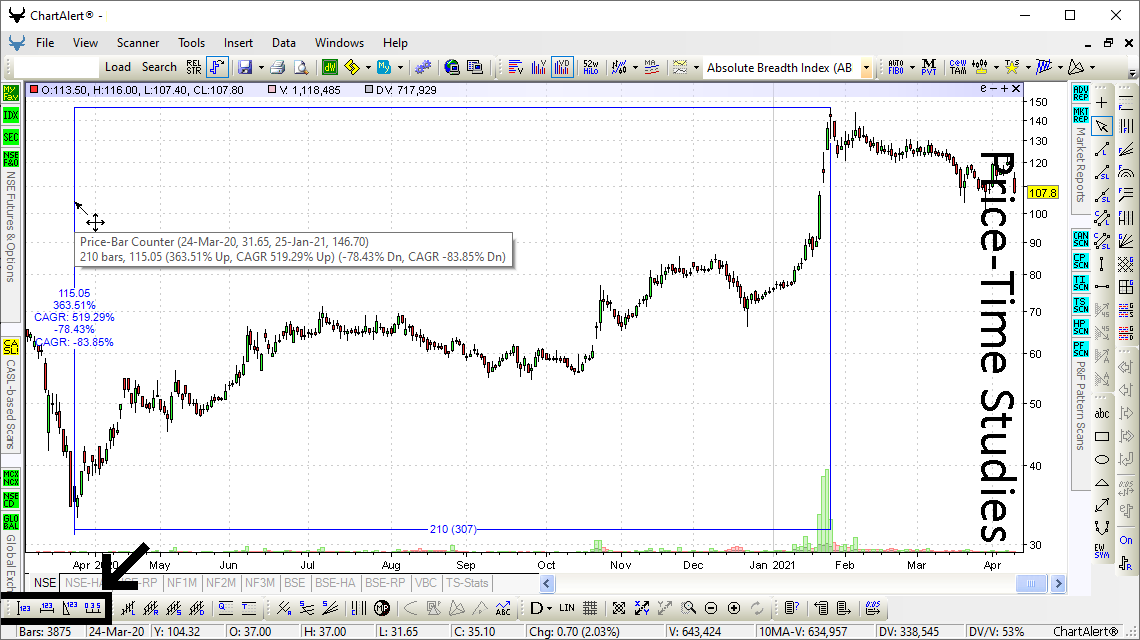Click the zoom in plus magnifier icon
Image resolution: width=1140 pixels, height=640 pixels.
pyautogui.click(x=734, y=608)
